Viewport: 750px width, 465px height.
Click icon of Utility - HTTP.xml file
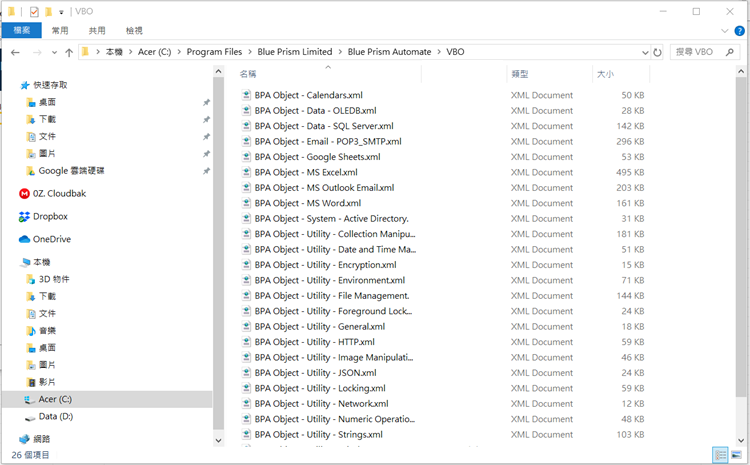246,342
